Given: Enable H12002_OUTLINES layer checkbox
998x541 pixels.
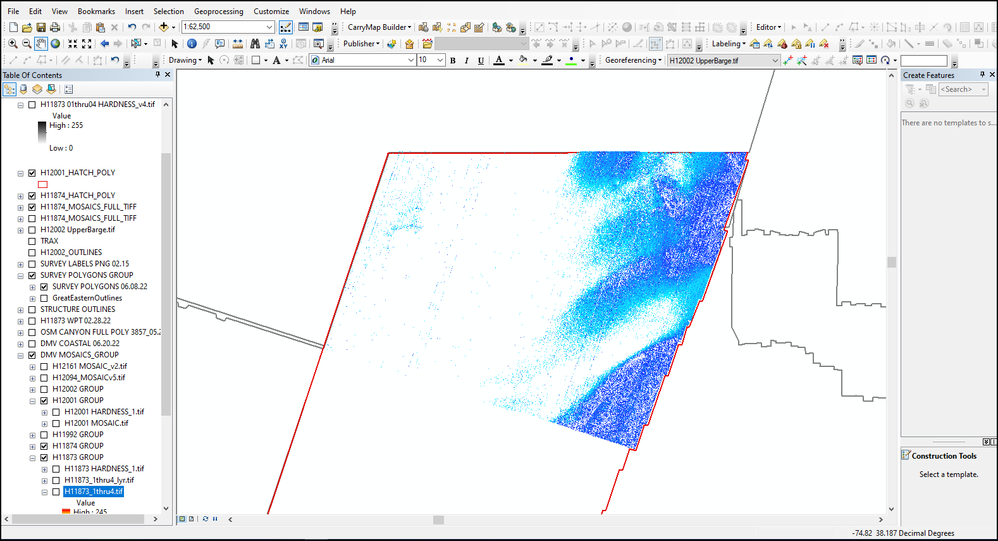Looking at the screenshot, I should click(32, 253).
